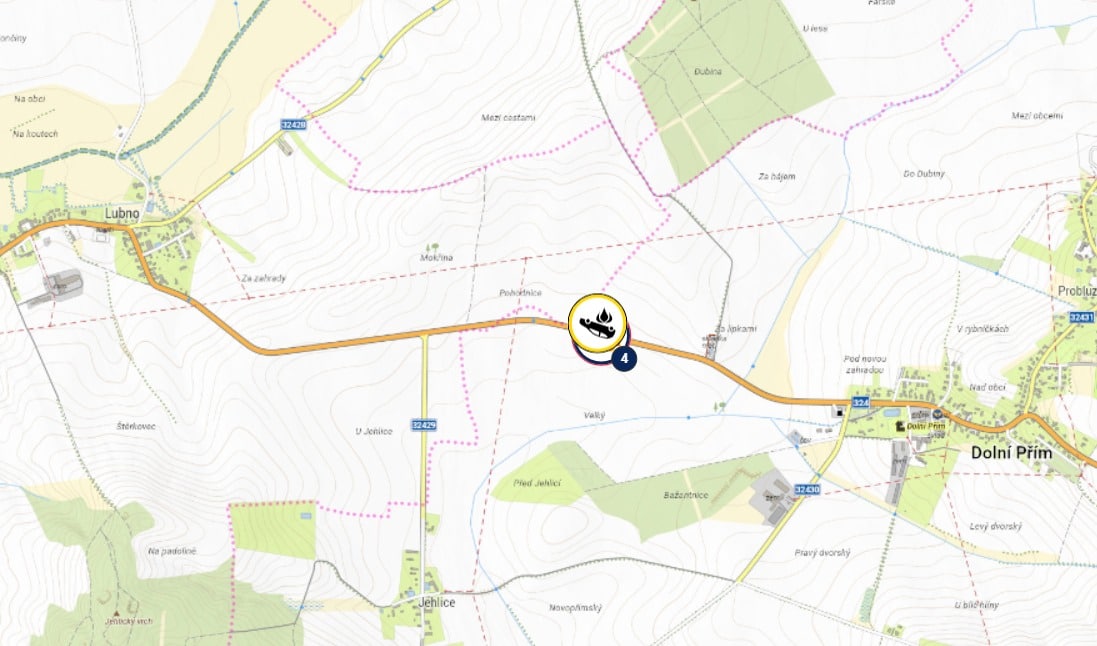Click the overturned burning car incident marker

point(597,323)
